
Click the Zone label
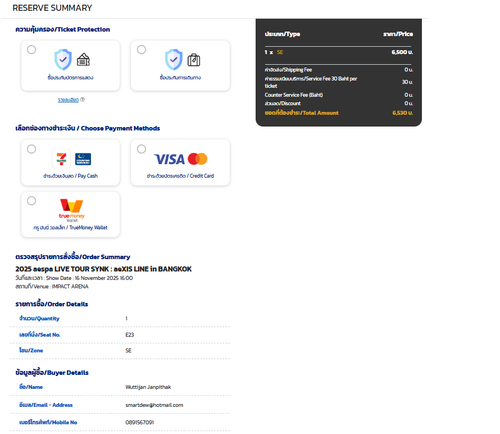(x=31, y=350)
